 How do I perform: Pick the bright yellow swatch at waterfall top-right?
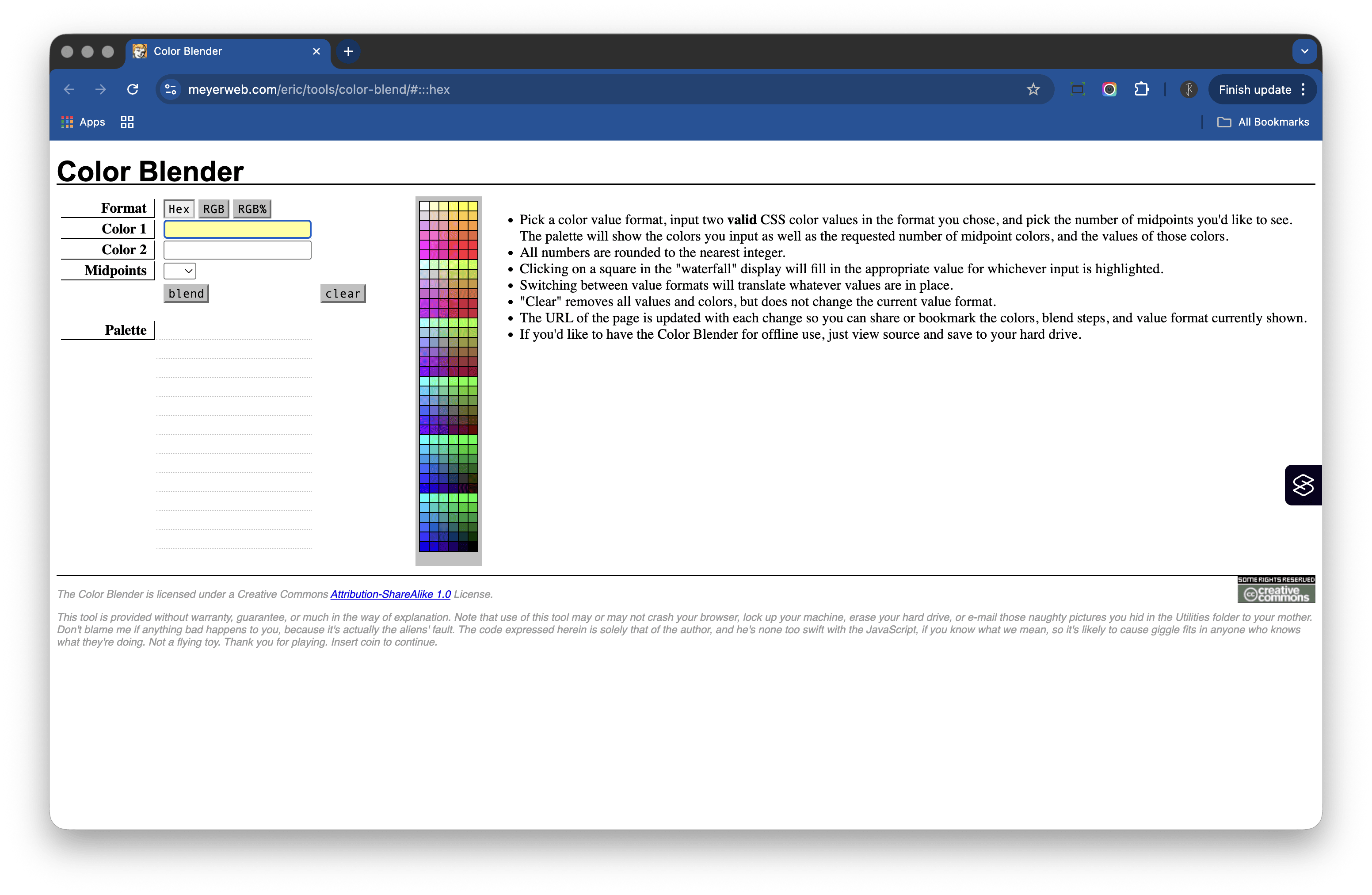coord(473,206)
